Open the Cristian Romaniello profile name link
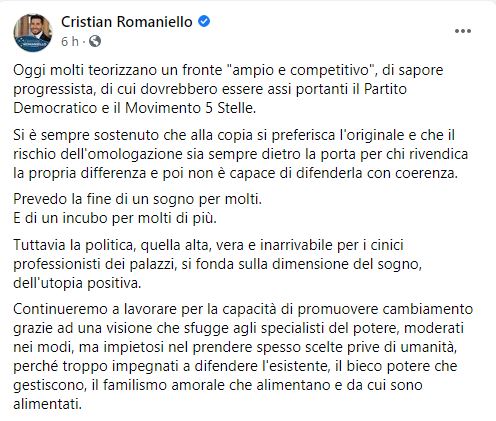This screenshot has width=496, height=421. (x=127, y=22)
